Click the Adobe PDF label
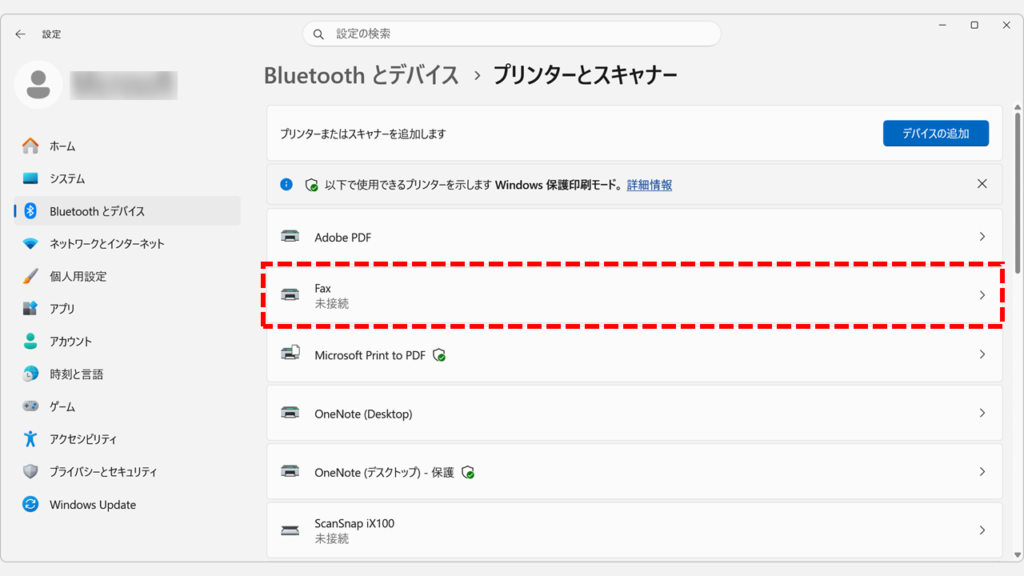Viewport: 1024px width, 576px height. [343, 237]
